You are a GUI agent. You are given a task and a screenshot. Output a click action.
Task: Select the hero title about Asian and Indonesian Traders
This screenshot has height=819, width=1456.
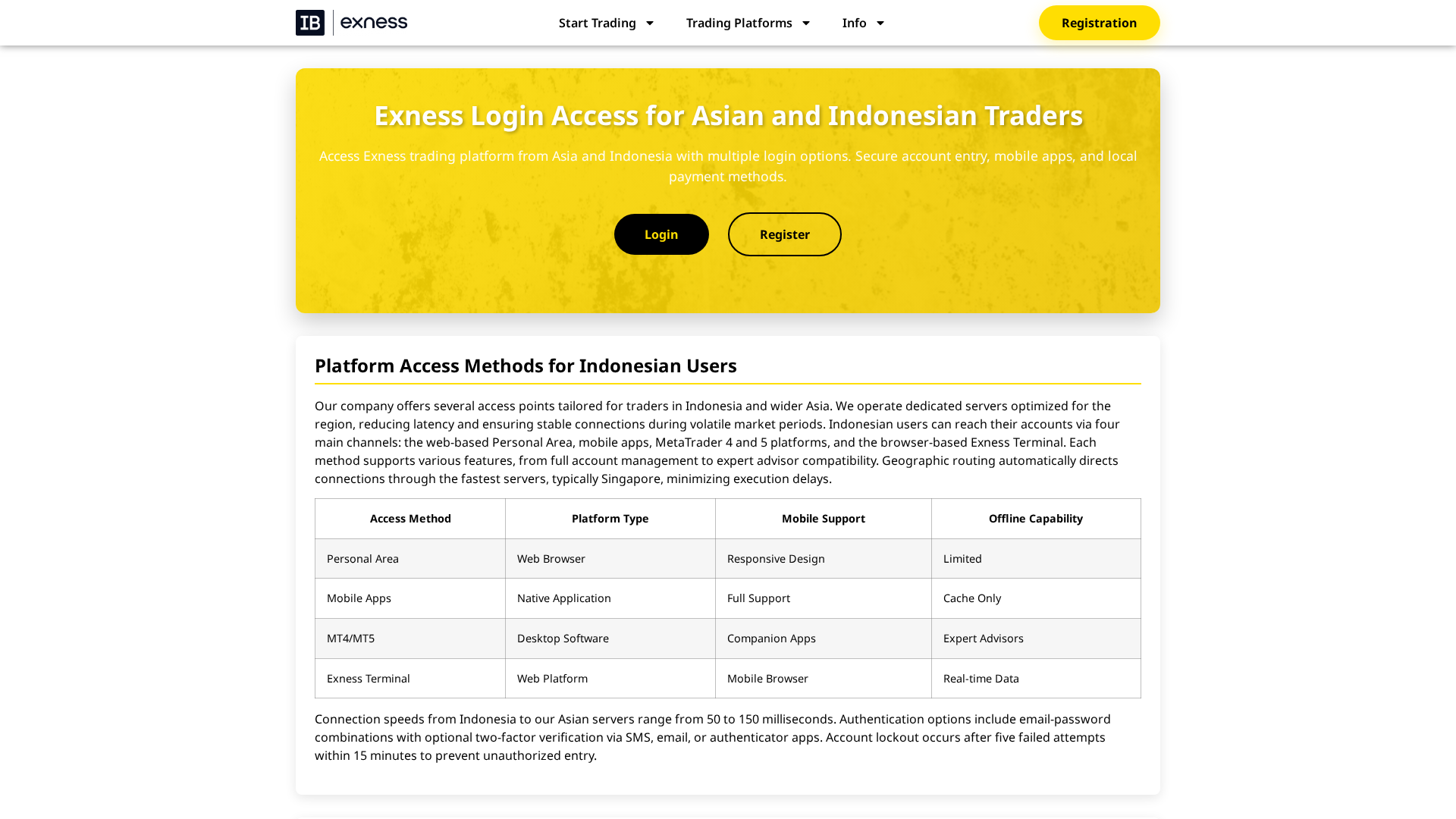728,115
